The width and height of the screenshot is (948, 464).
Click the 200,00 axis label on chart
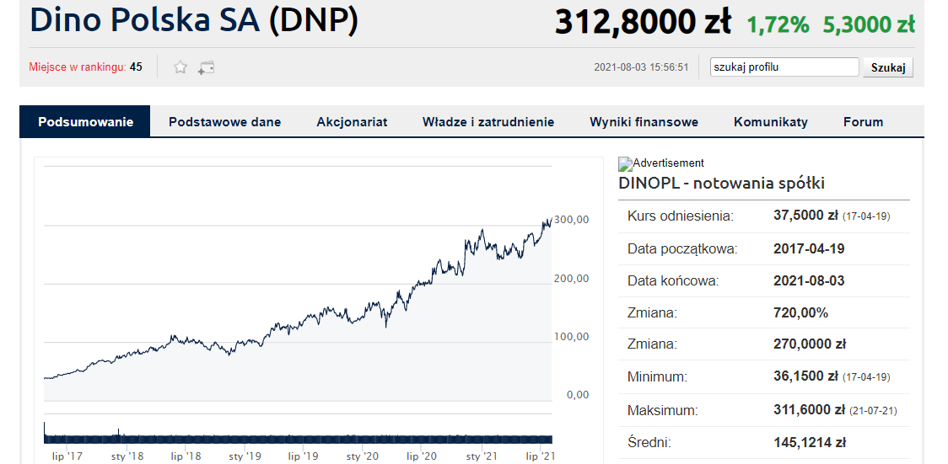coord(571,278)
